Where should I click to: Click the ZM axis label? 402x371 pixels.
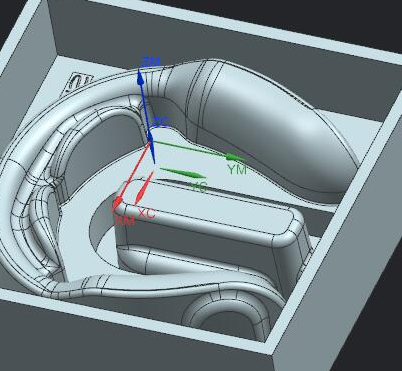[x=151, y=62]
